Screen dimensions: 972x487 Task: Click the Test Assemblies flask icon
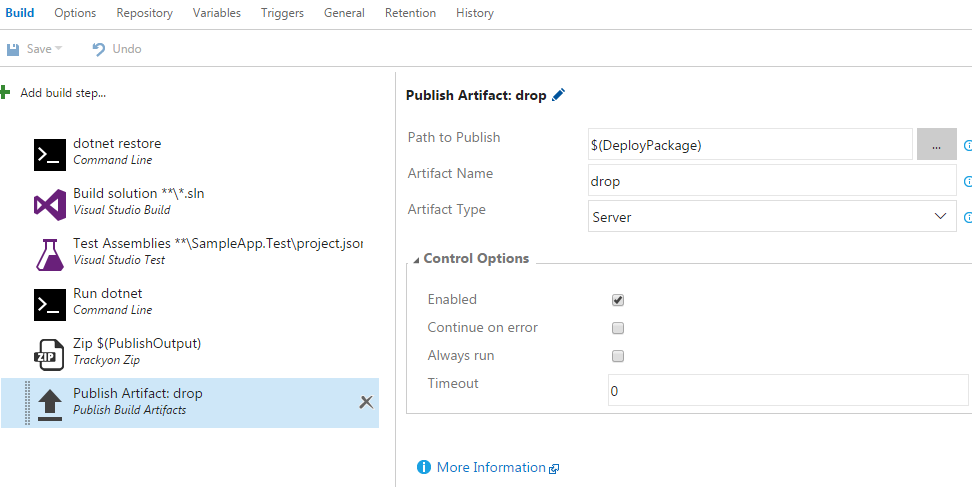pos(50,253)
